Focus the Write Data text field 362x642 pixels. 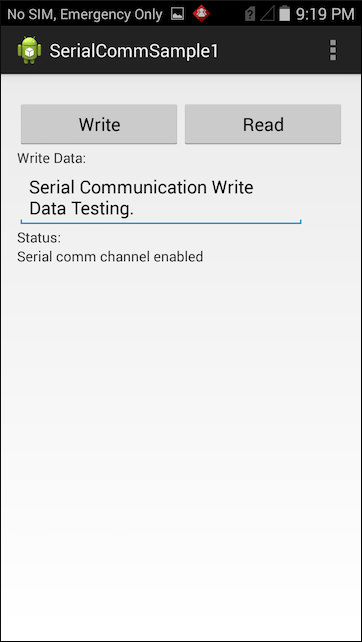[161, 198]
